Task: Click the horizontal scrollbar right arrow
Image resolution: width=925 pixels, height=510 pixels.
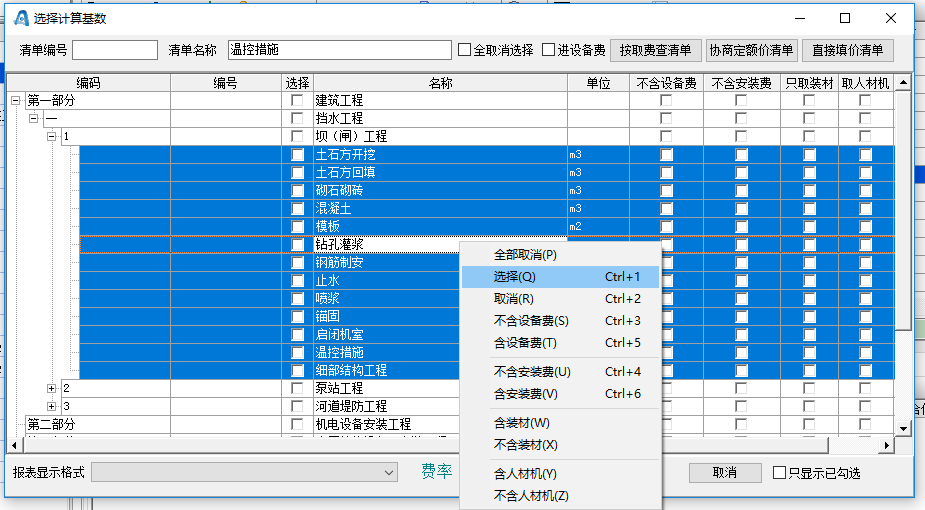Action: (886, 445)
